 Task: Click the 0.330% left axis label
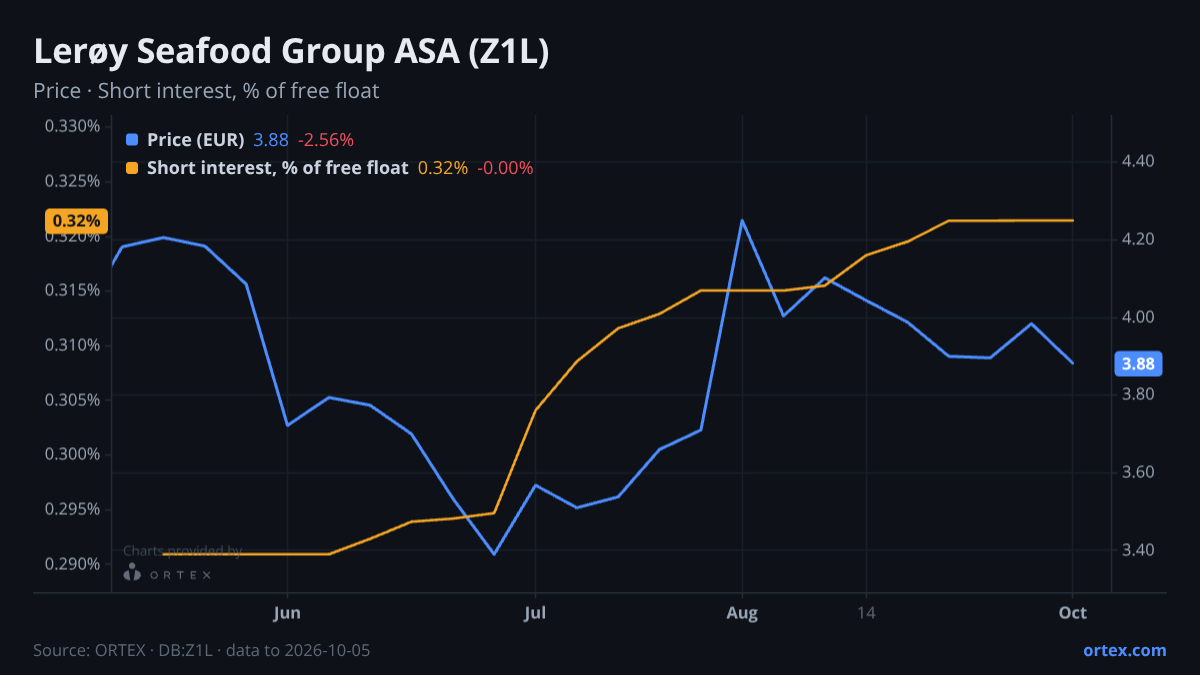click(72, 126)
